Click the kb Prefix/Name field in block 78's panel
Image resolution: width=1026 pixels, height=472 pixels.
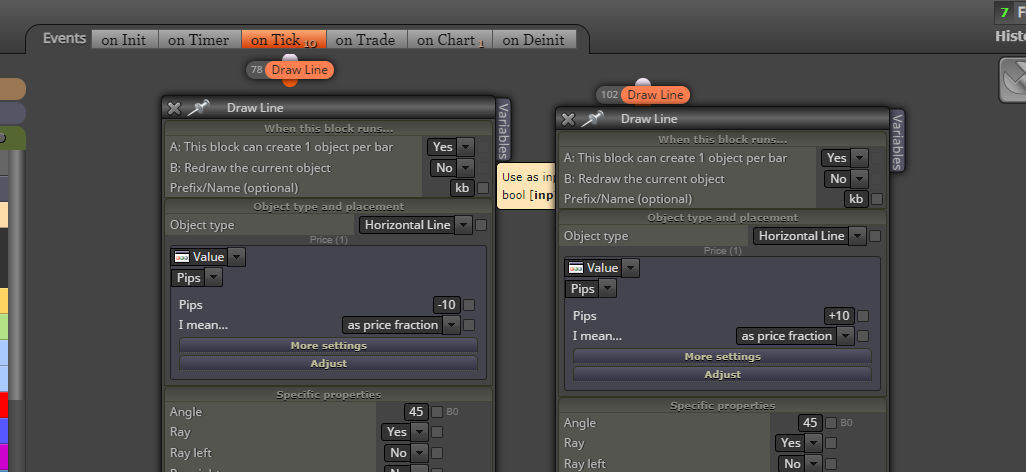pyautogui.click(x=463, y=189)
